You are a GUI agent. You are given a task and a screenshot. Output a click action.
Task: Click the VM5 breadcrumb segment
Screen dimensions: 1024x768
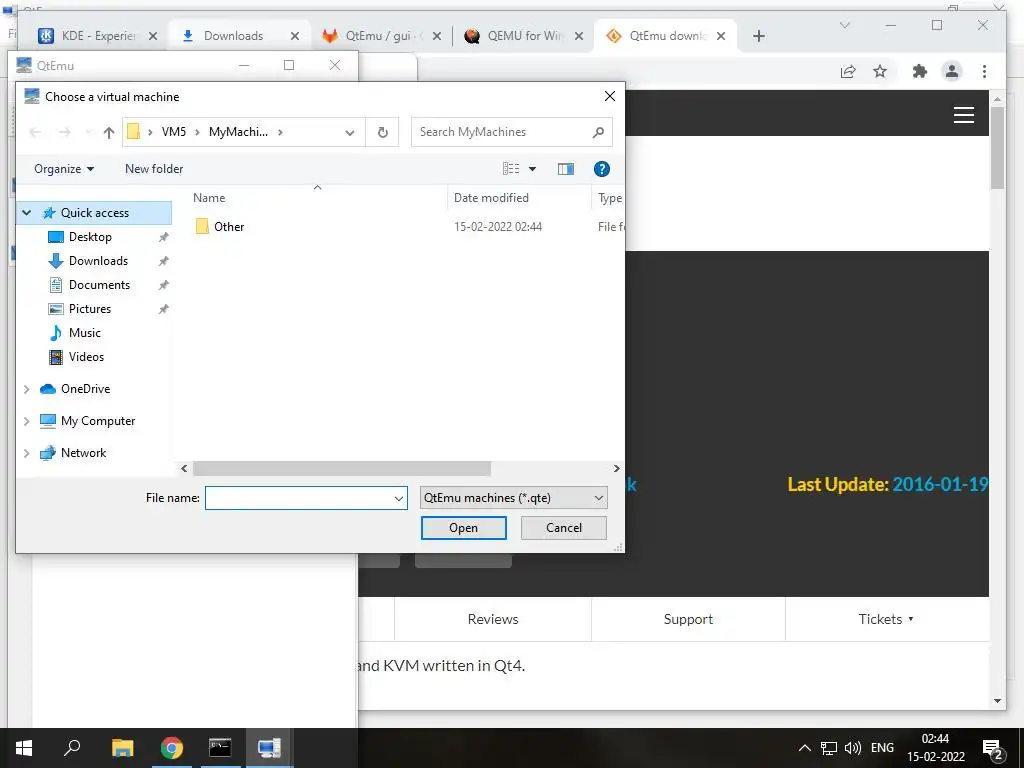(x=174, y=132)
